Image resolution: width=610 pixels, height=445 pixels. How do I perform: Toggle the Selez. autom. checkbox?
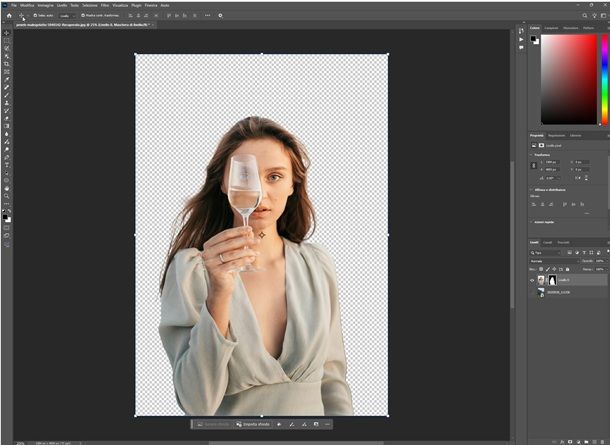tap(35, 15)
